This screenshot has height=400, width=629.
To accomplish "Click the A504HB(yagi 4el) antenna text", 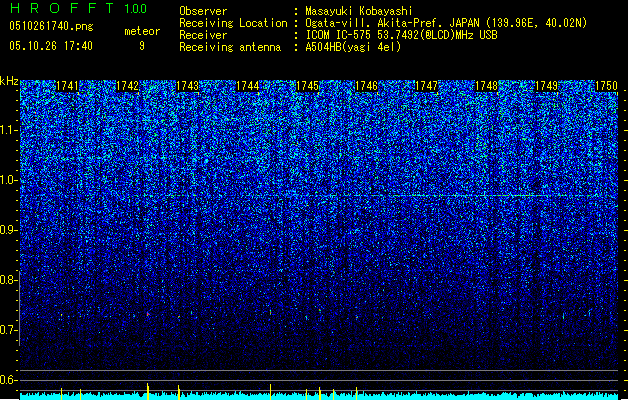I will (353, 47).
